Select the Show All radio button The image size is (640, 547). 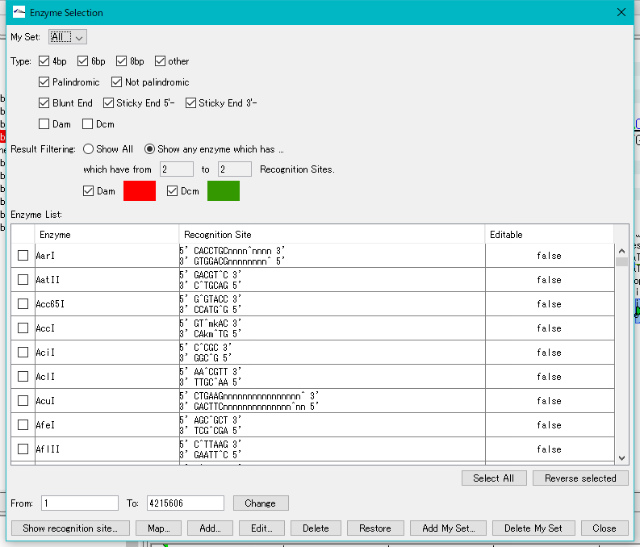click(88, 149)
